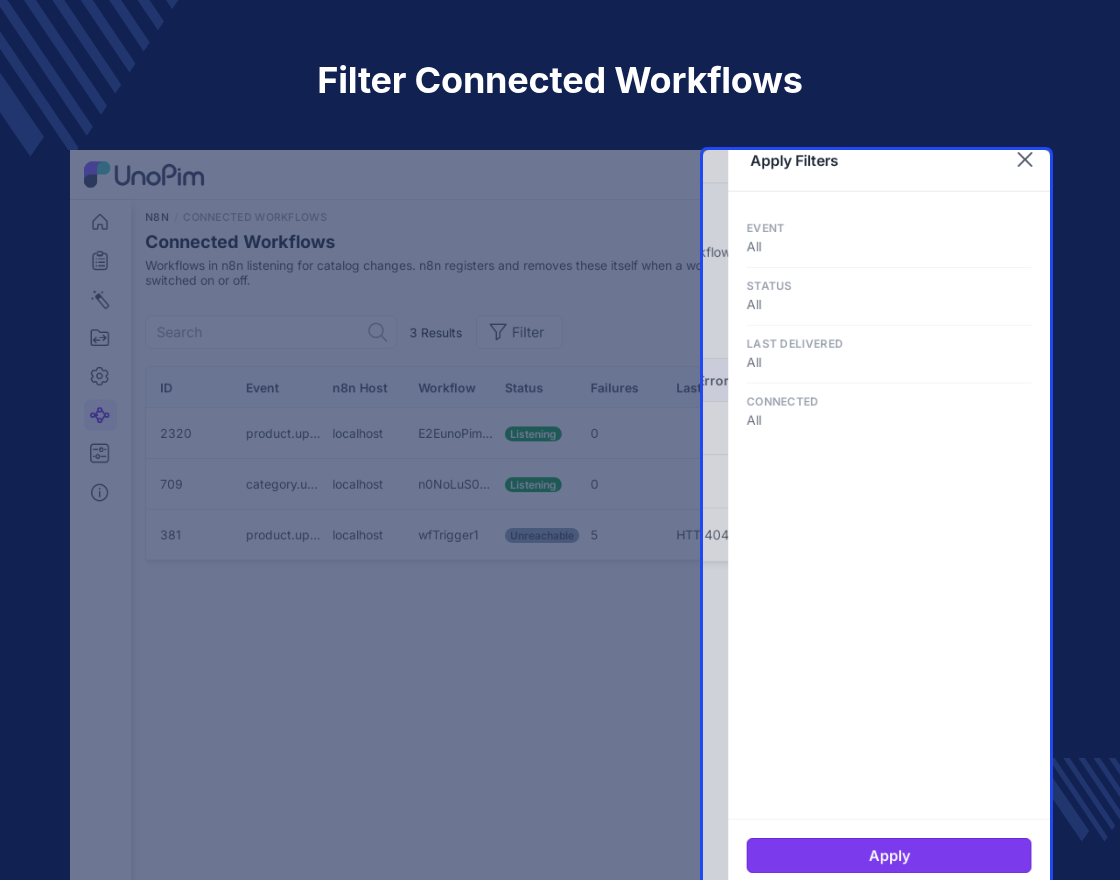The width and height of the screenshot is (1120, 880).
Task: Expand the Event filter dropdown
Action: click(x=889, y=239)
